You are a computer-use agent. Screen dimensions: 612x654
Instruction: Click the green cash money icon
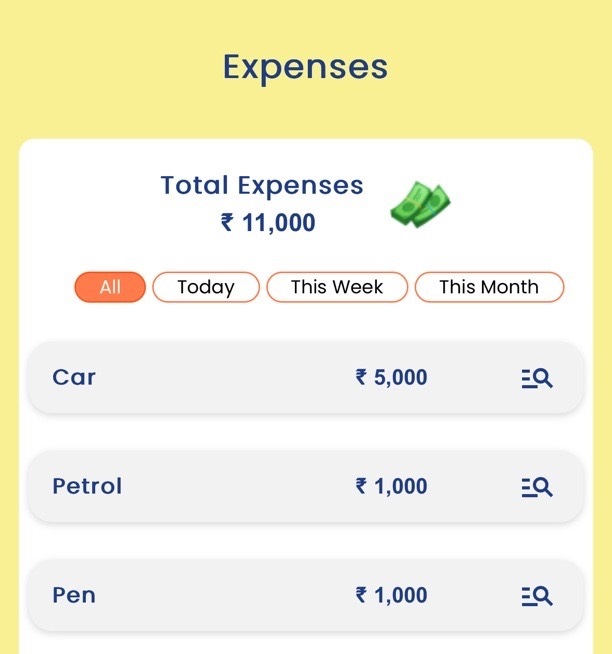[x=420, y=203]
